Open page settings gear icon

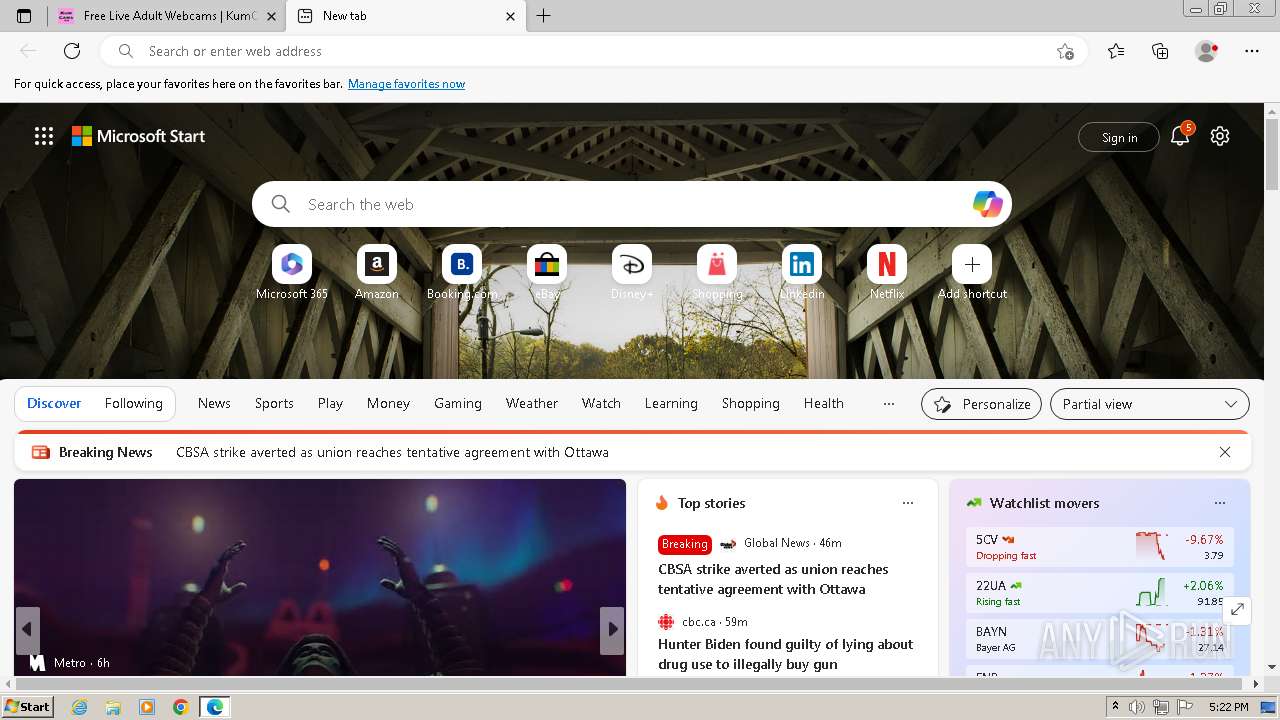1220,136
